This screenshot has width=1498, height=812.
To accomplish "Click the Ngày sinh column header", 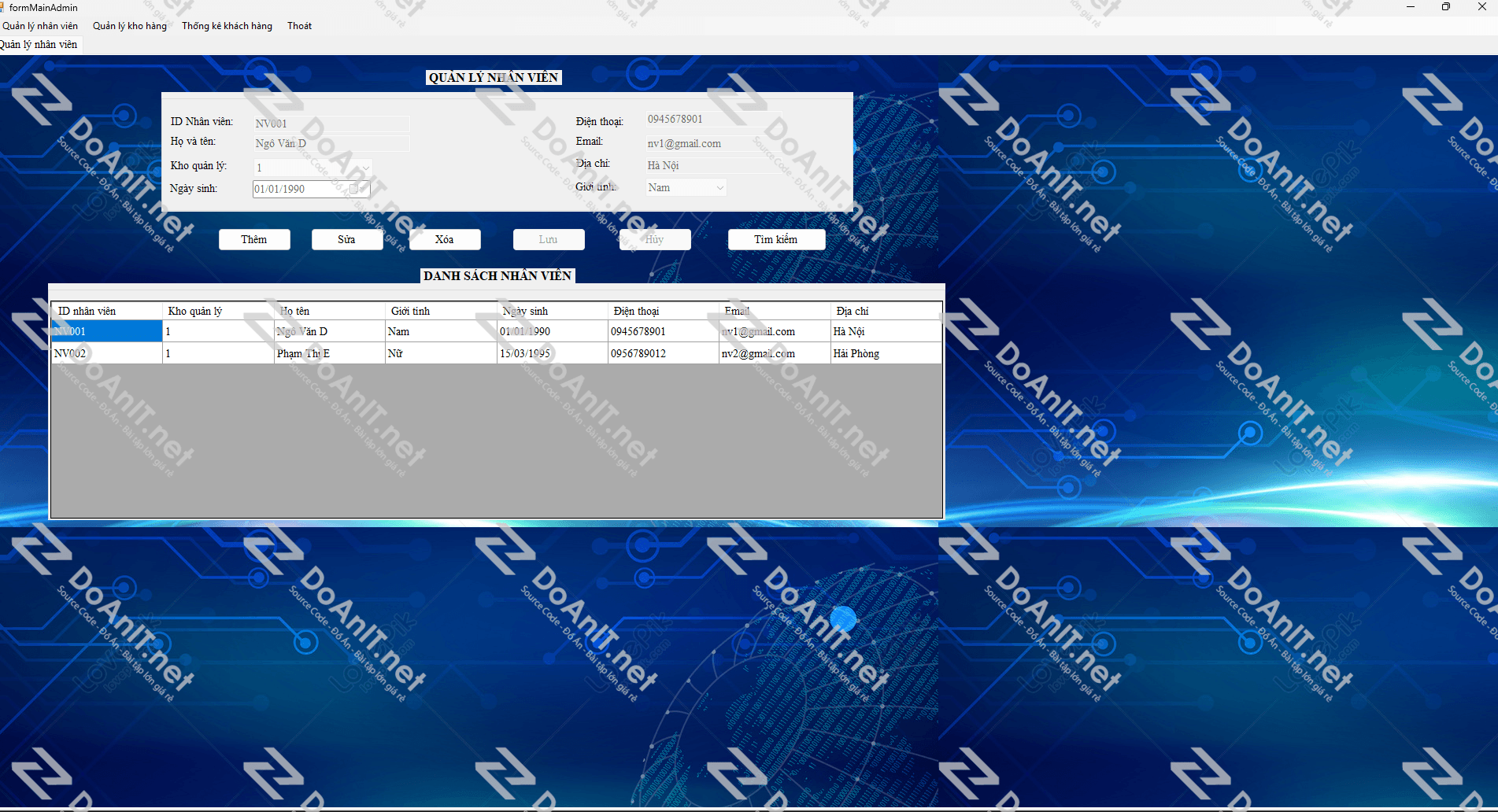I will point(553,312).
